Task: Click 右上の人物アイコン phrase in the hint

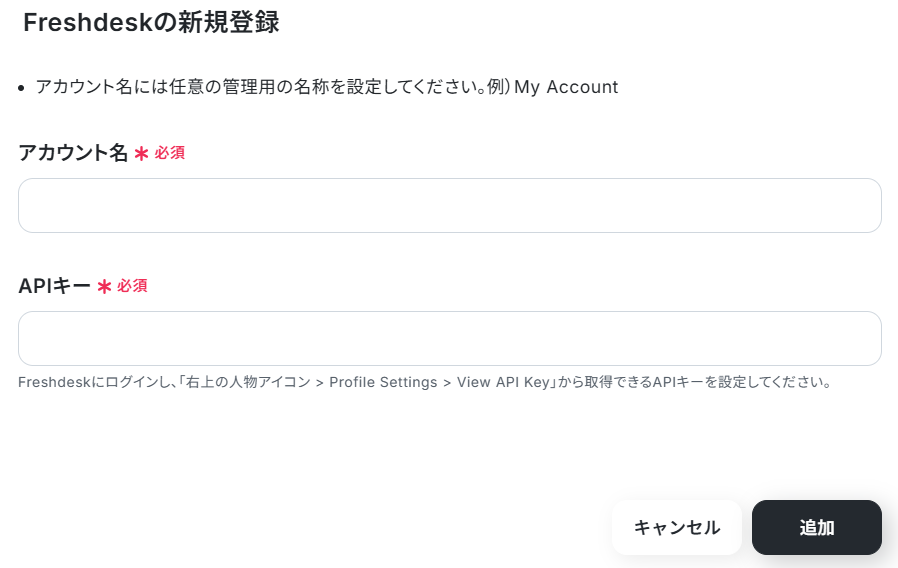Action: (248, 382)
